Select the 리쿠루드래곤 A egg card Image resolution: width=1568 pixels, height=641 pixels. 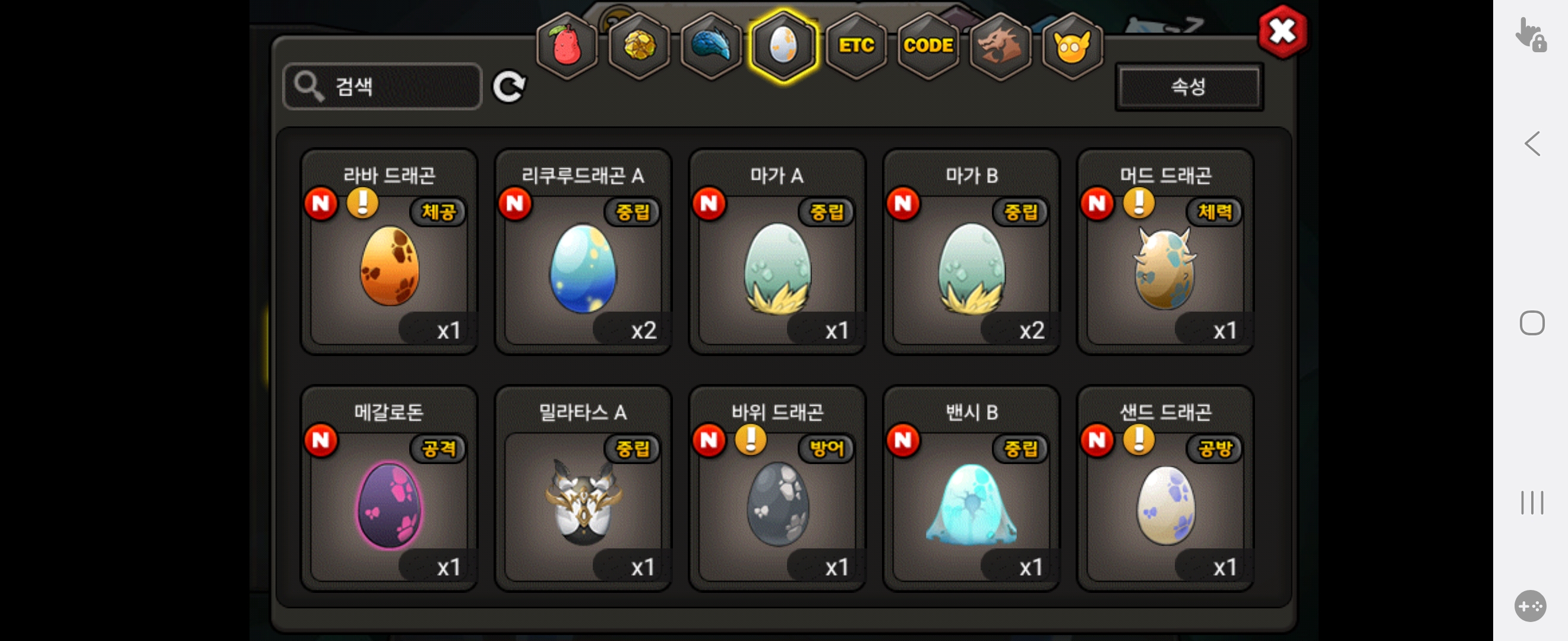583,251
